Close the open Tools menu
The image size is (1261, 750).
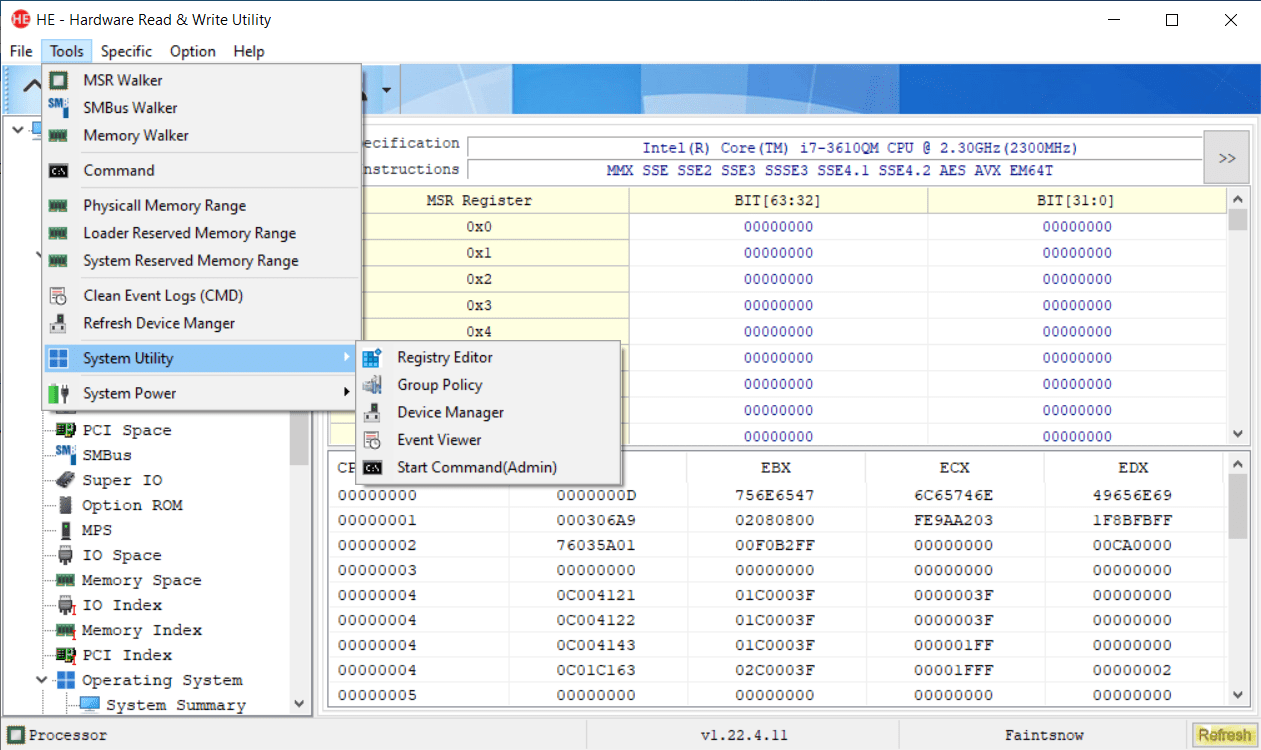click(67, 51)
